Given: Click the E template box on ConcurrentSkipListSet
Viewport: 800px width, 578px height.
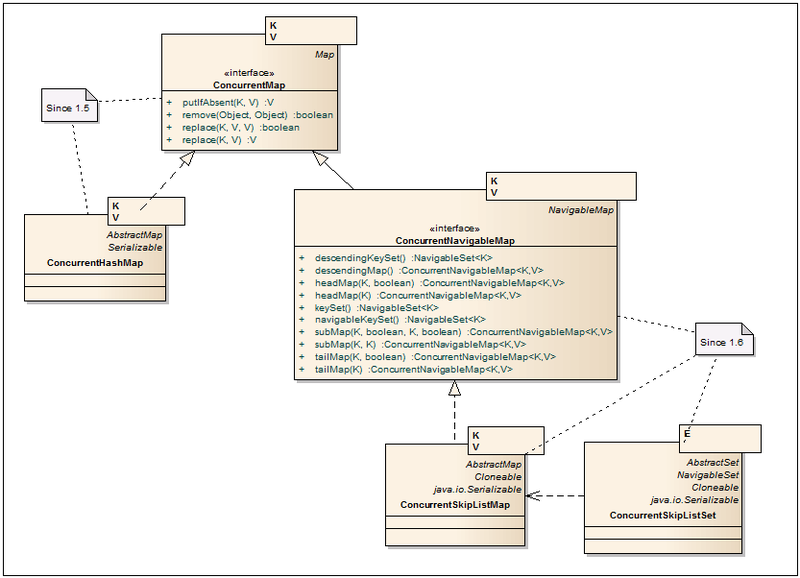Looking at the screenshot, I should 720,438.
